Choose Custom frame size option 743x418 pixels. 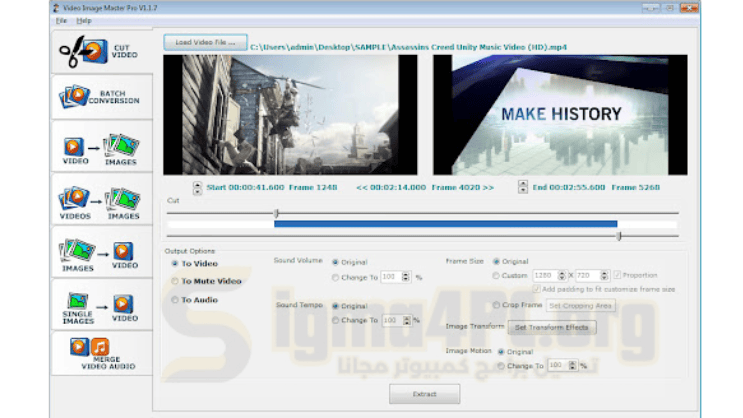[497, 275]
